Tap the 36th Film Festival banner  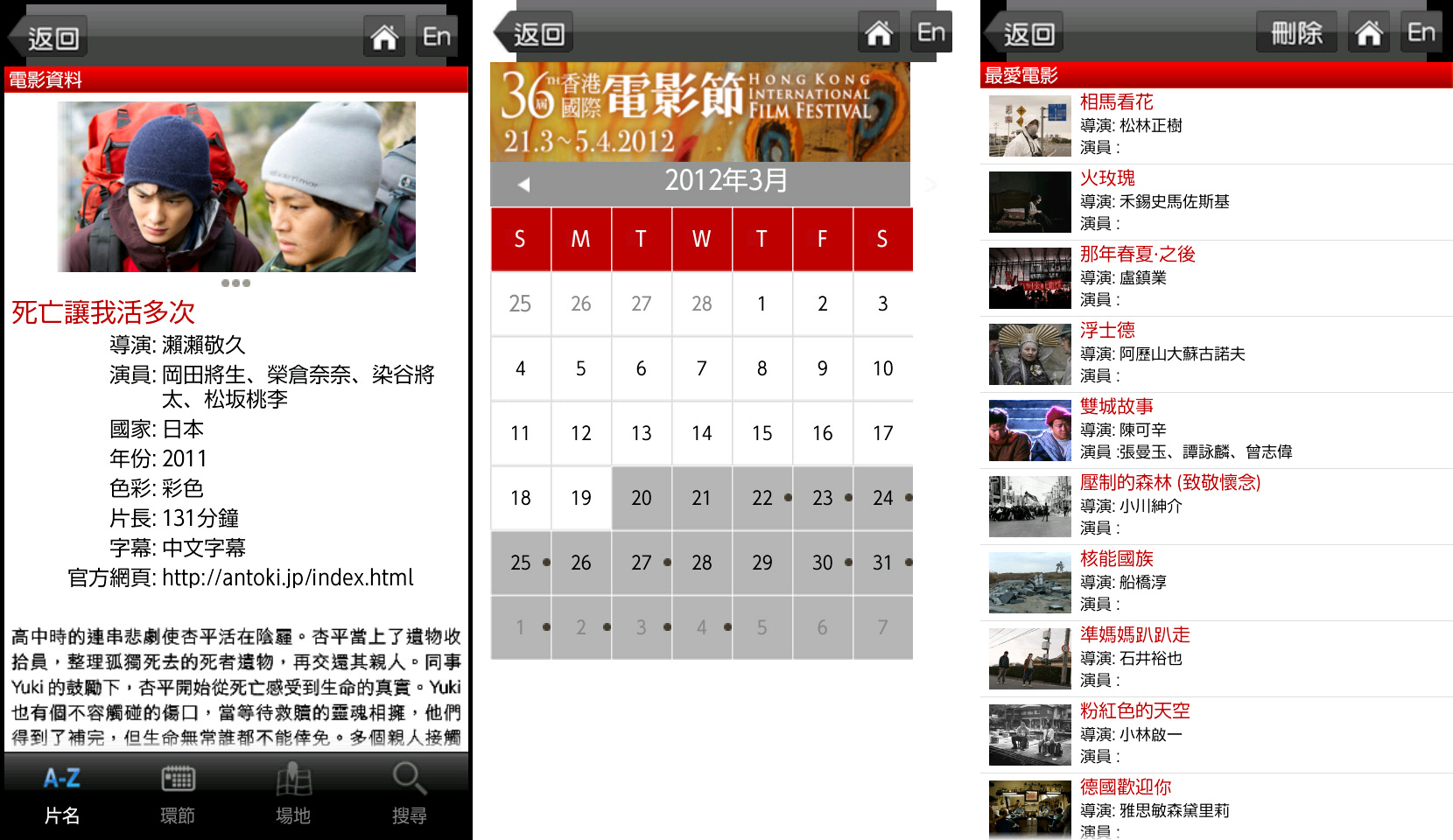pos(700,112)
